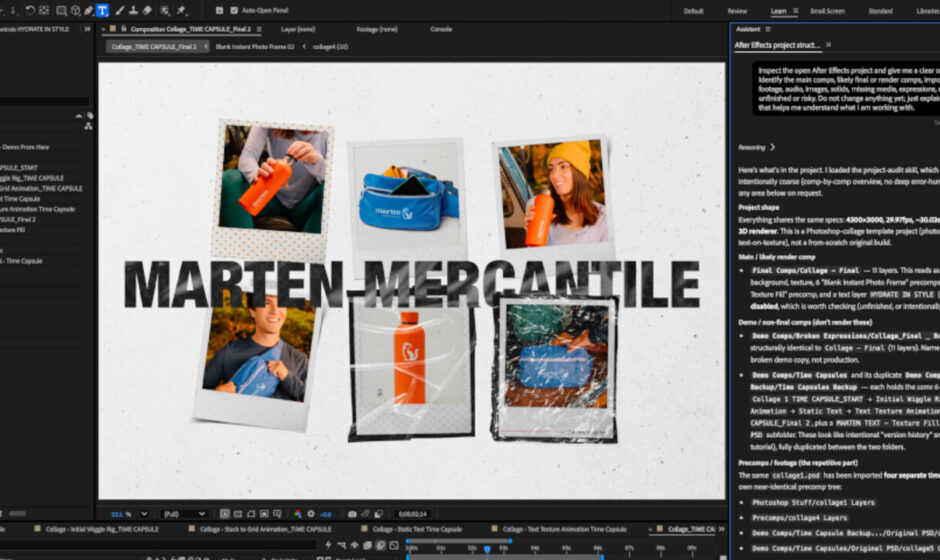
Task: Toggle the Region of Interest button
Action: click(x=264, y=514)
